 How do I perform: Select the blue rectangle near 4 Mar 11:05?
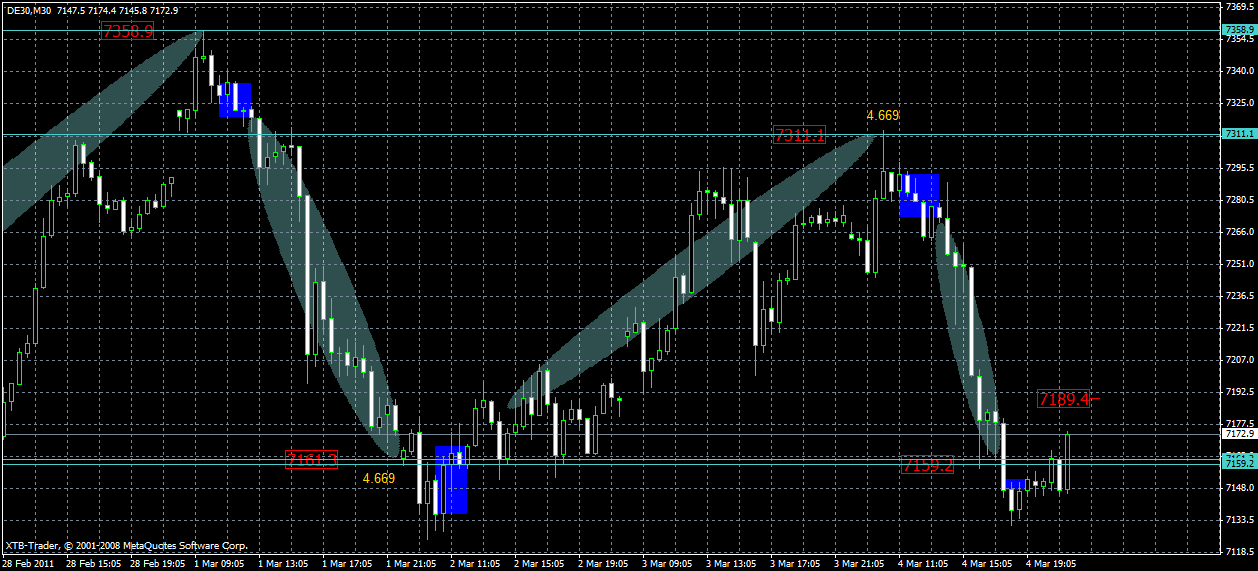coord(919,195)
